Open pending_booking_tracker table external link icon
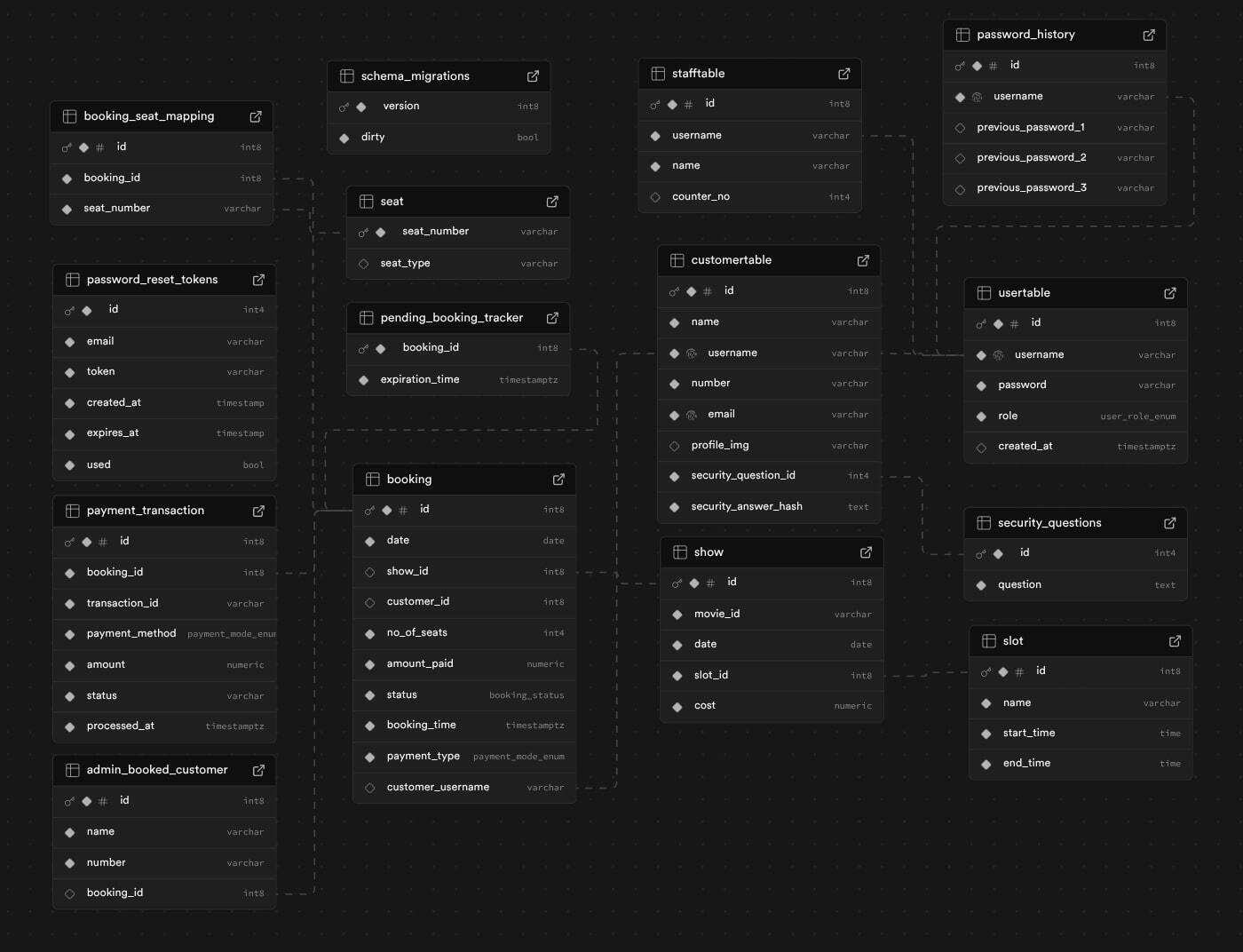The image size is (1243, 952). click(x=552, y=318)
